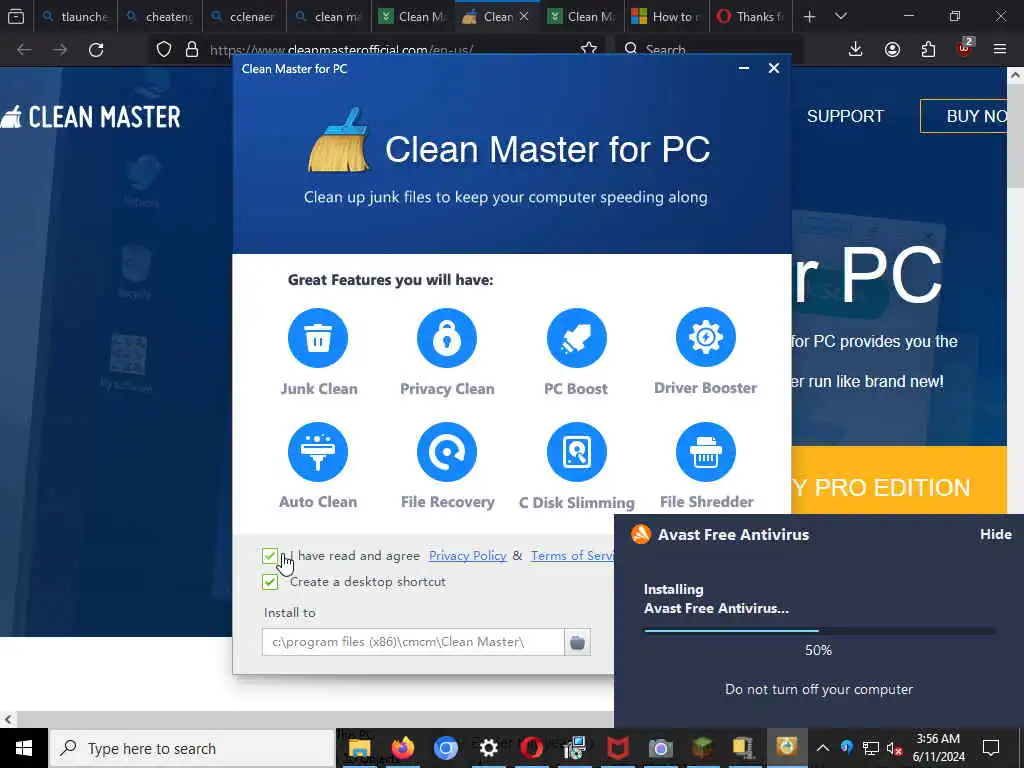The image size is (1024, 768).
Task: Minimize the Clean Master installer window
Action: point(743,68)
